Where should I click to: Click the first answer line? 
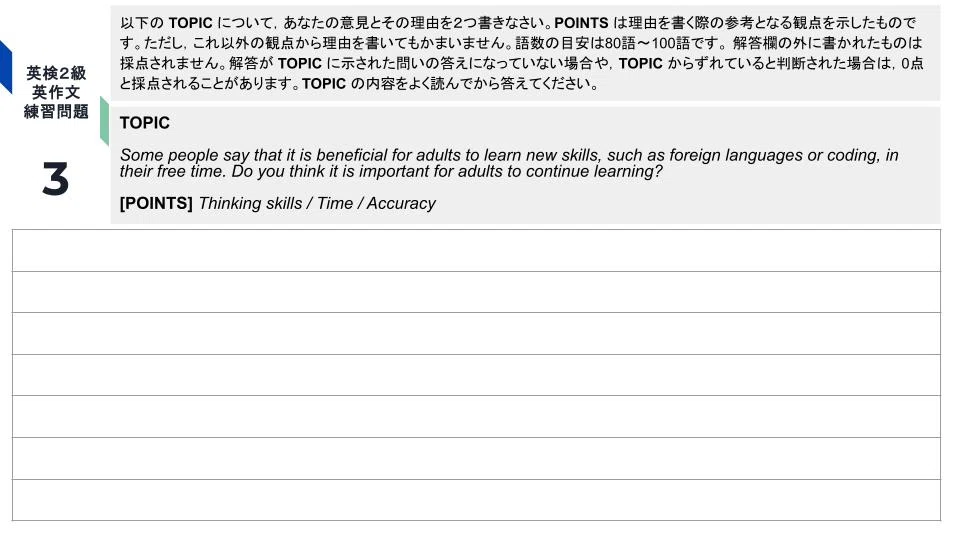tap(476, 250)
